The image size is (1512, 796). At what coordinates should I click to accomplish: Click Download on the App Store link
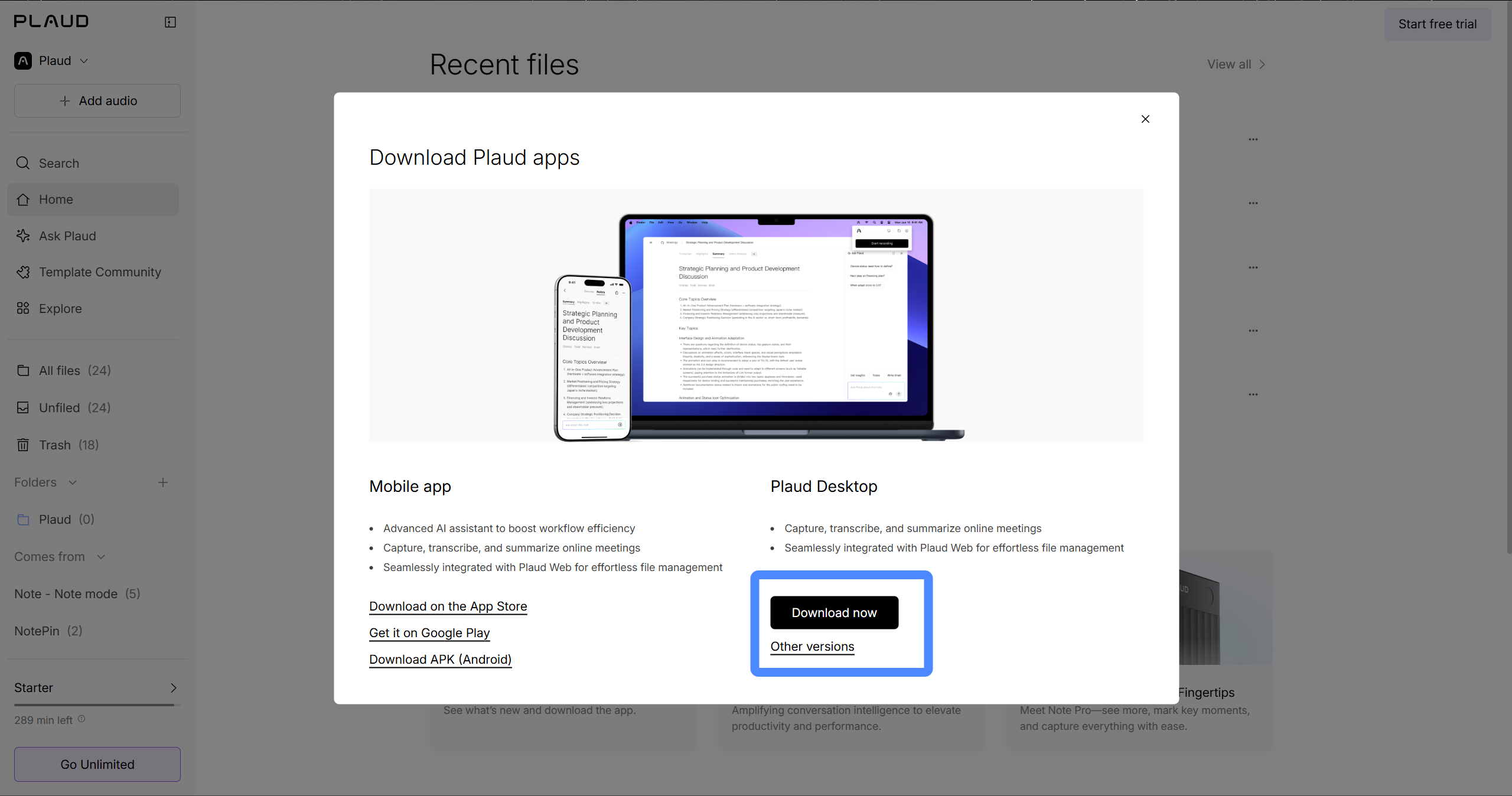click(x=448, y=606)
